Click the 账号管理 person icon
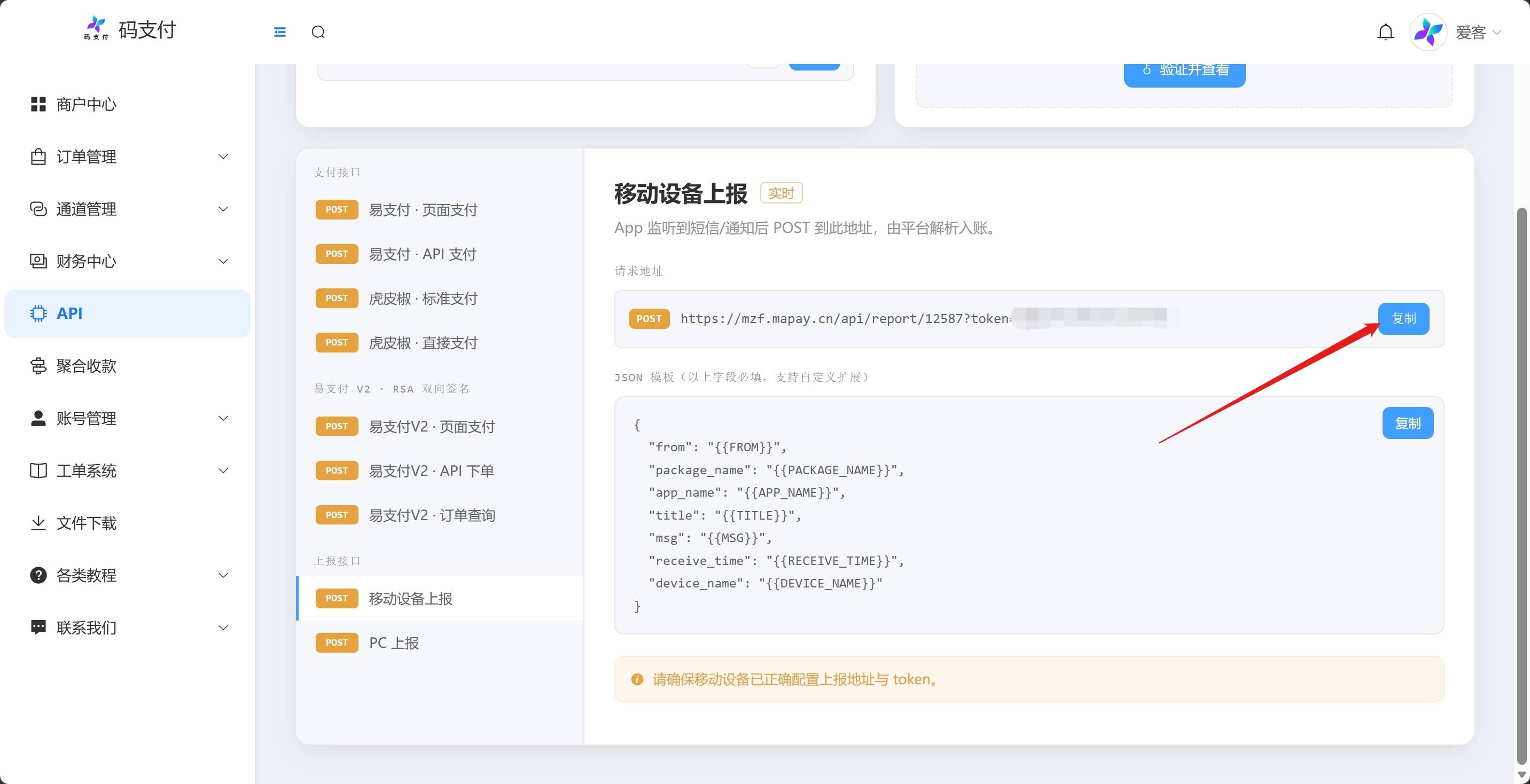 (38, 418)
